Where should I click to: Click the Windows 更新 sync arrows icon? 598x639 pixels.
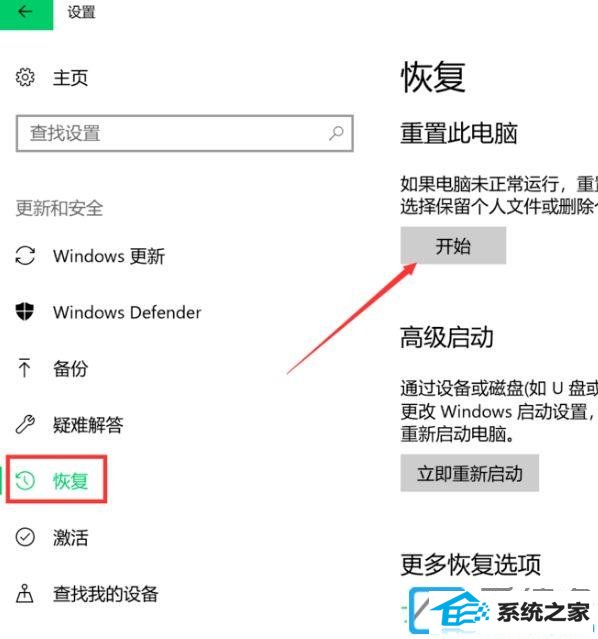[25, 256]
